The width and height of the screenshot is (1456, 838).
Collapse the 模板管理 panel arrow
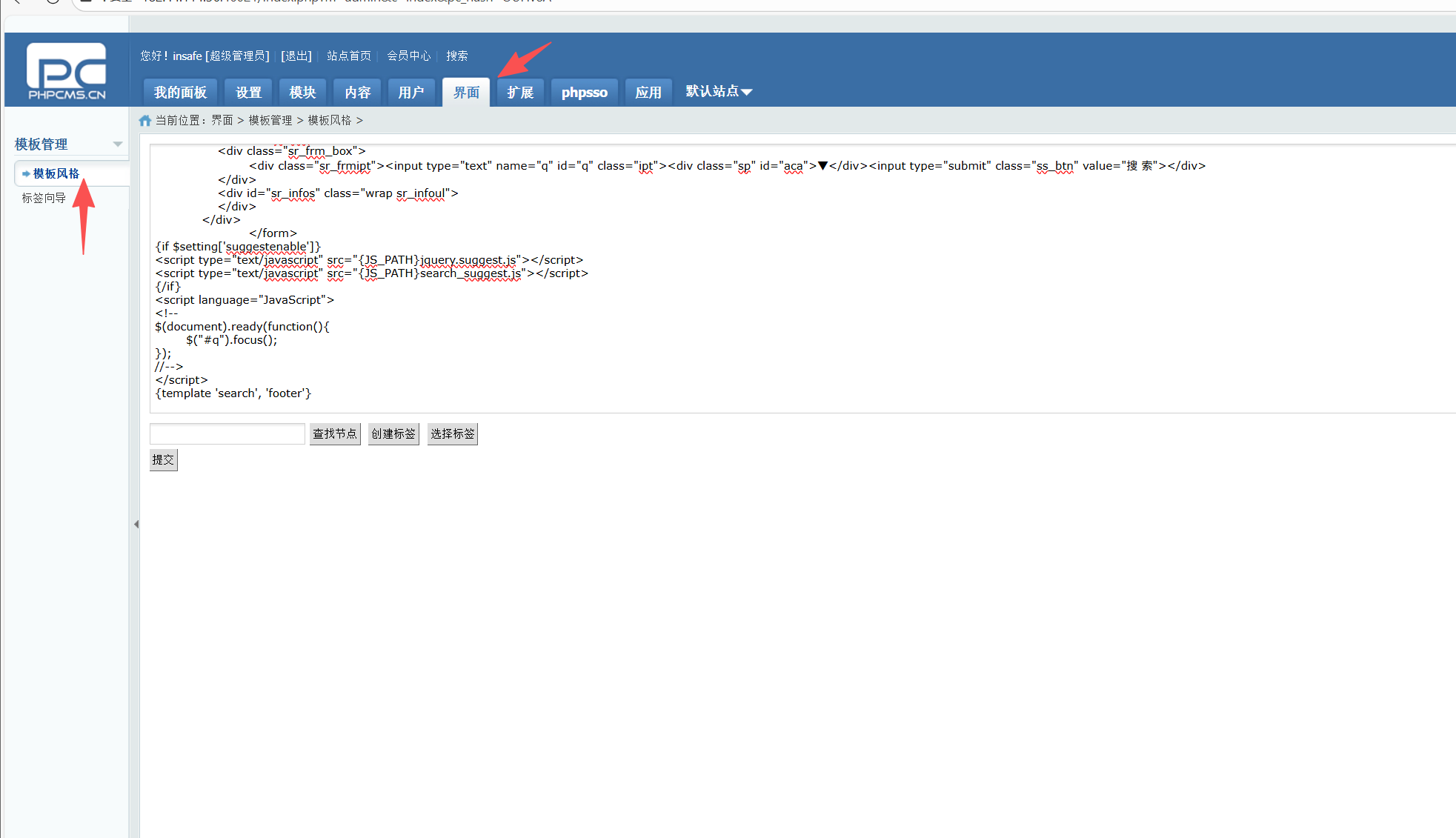118,144
